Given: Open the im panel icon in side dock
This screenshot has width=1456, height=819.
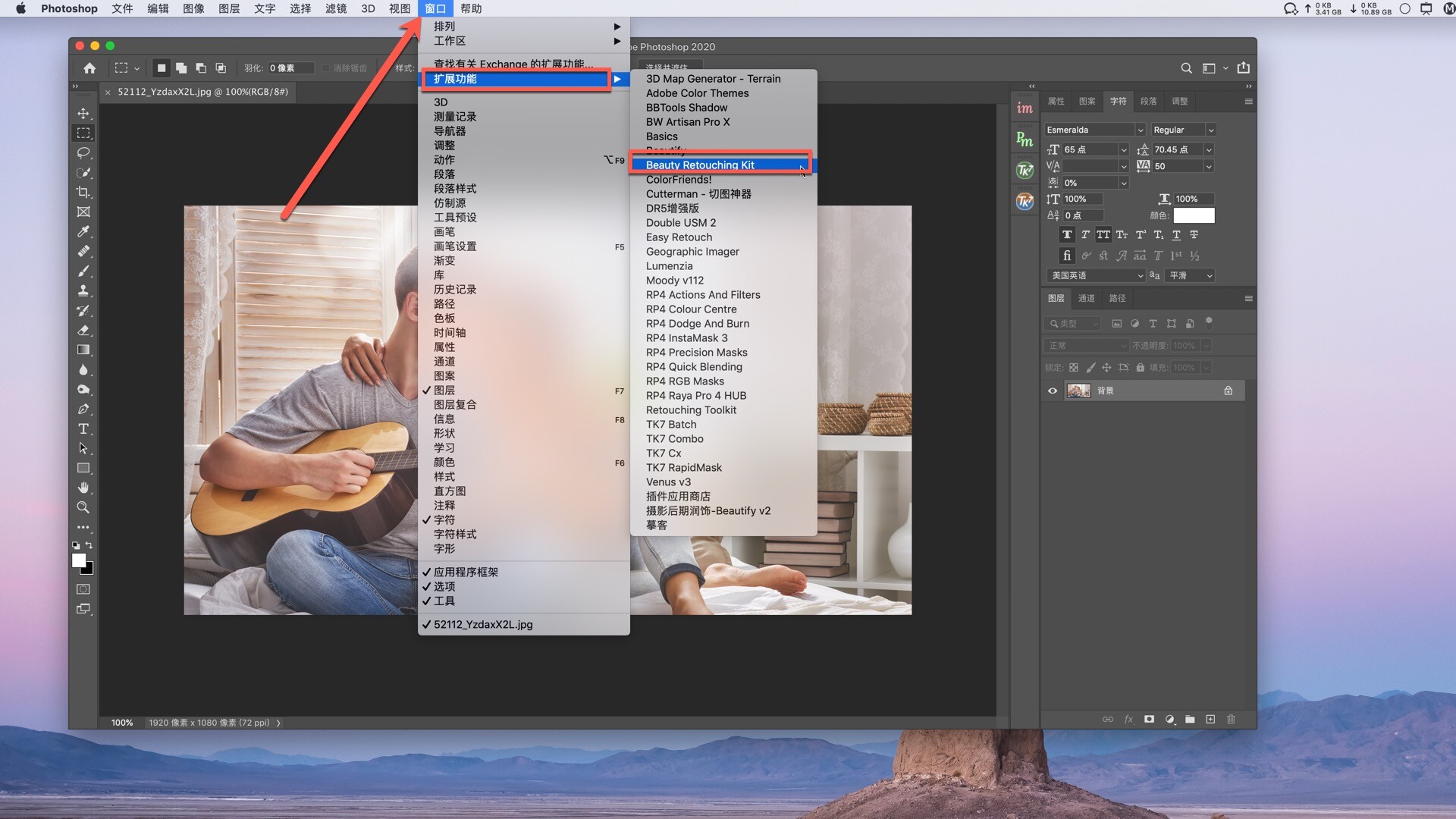Looking at the screenshot, I should pos(1025,108).
